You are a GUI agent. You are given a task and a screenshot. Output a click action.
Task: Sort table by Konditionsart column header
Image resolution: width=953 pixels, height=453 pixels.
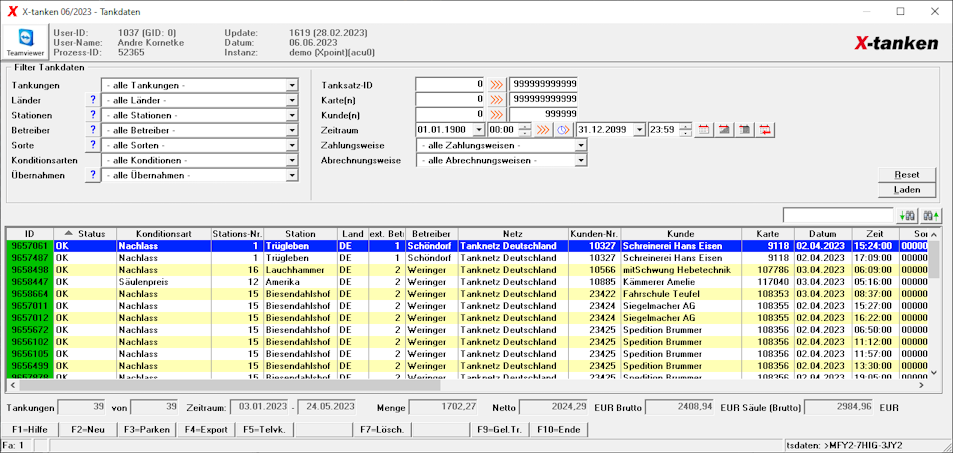pos(163,233)
